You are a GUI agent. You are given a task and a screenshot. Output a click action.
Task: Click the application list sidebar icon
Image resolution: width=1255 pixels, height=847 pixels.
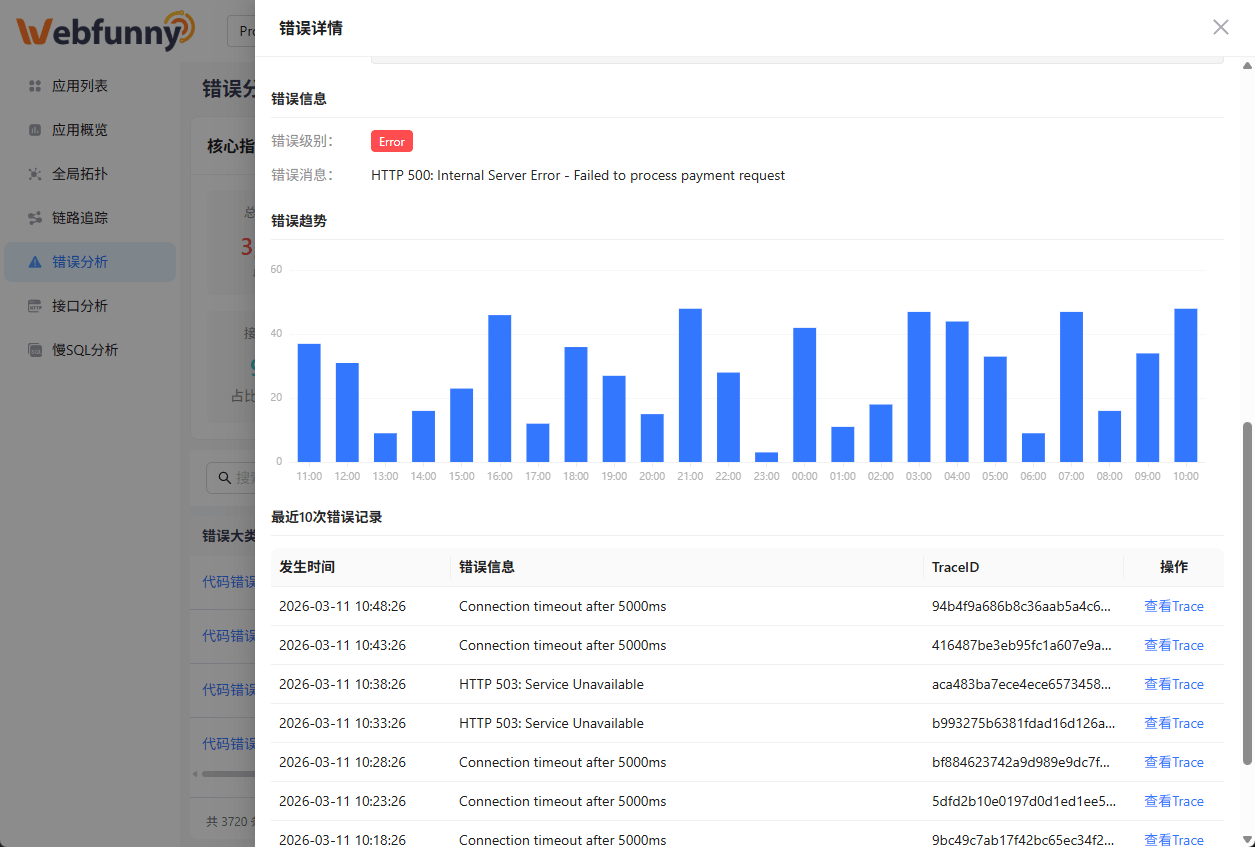[35, 86]
